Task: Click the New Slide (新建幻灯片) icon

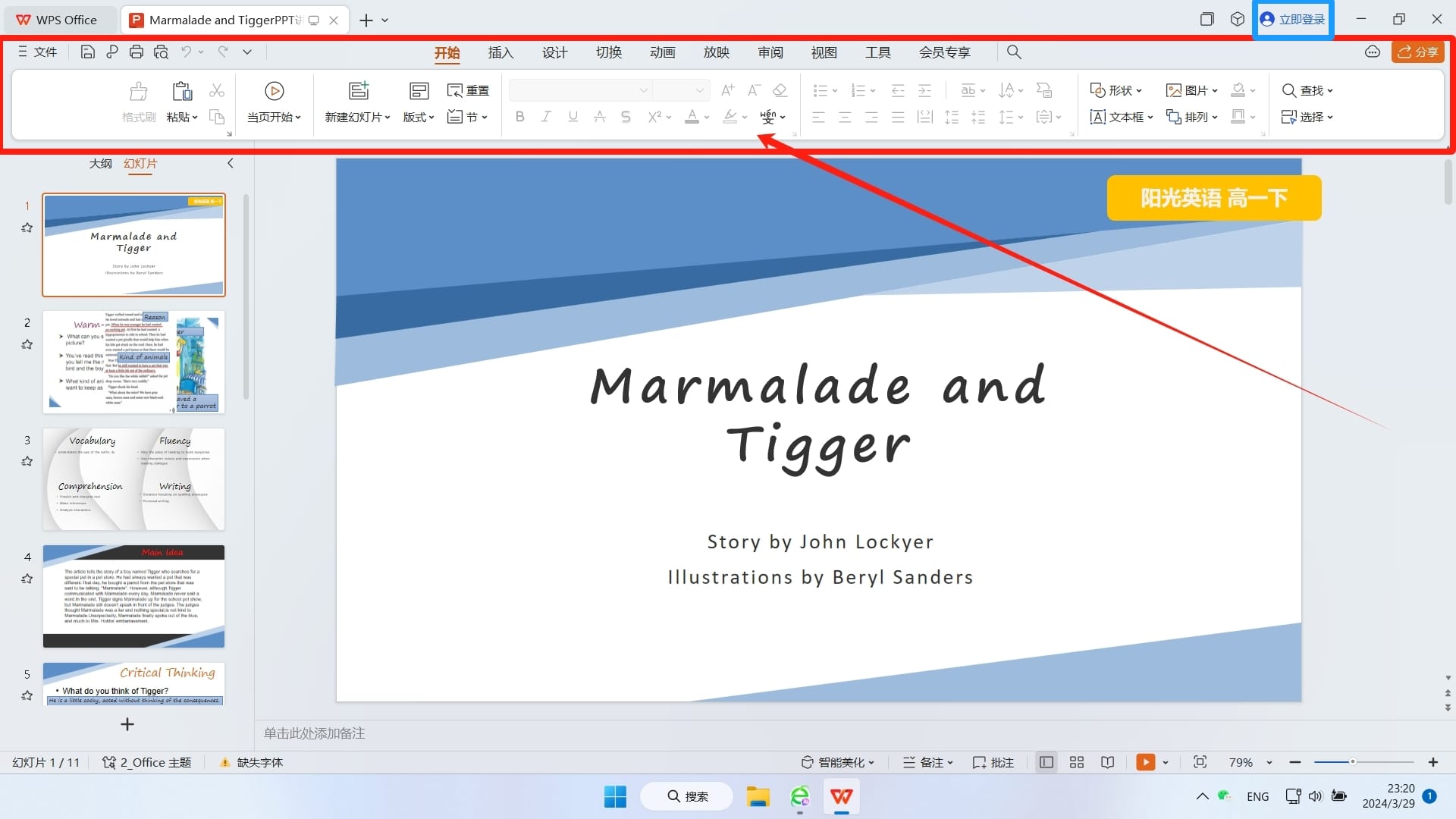Action: coord(359,91)
